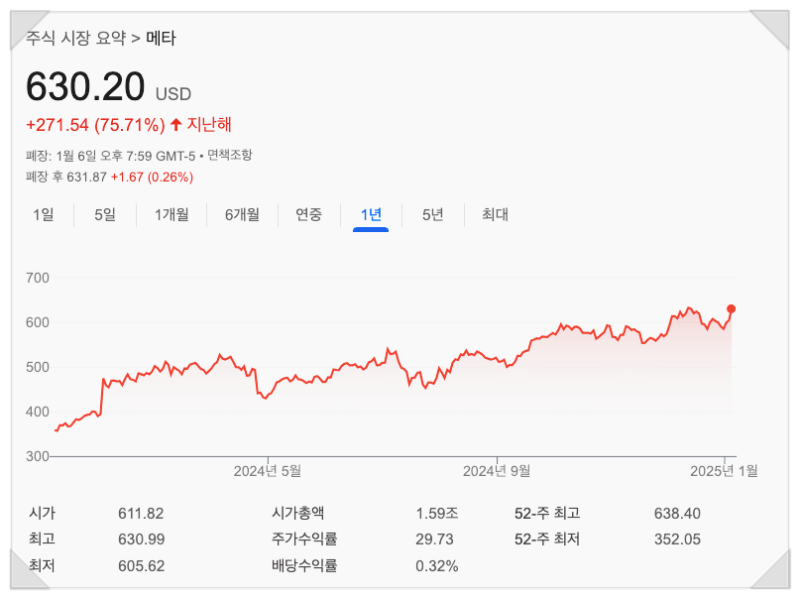800x599 pixels.
Task: Click the 최고 value 630.99
Action: click(141, 539)
